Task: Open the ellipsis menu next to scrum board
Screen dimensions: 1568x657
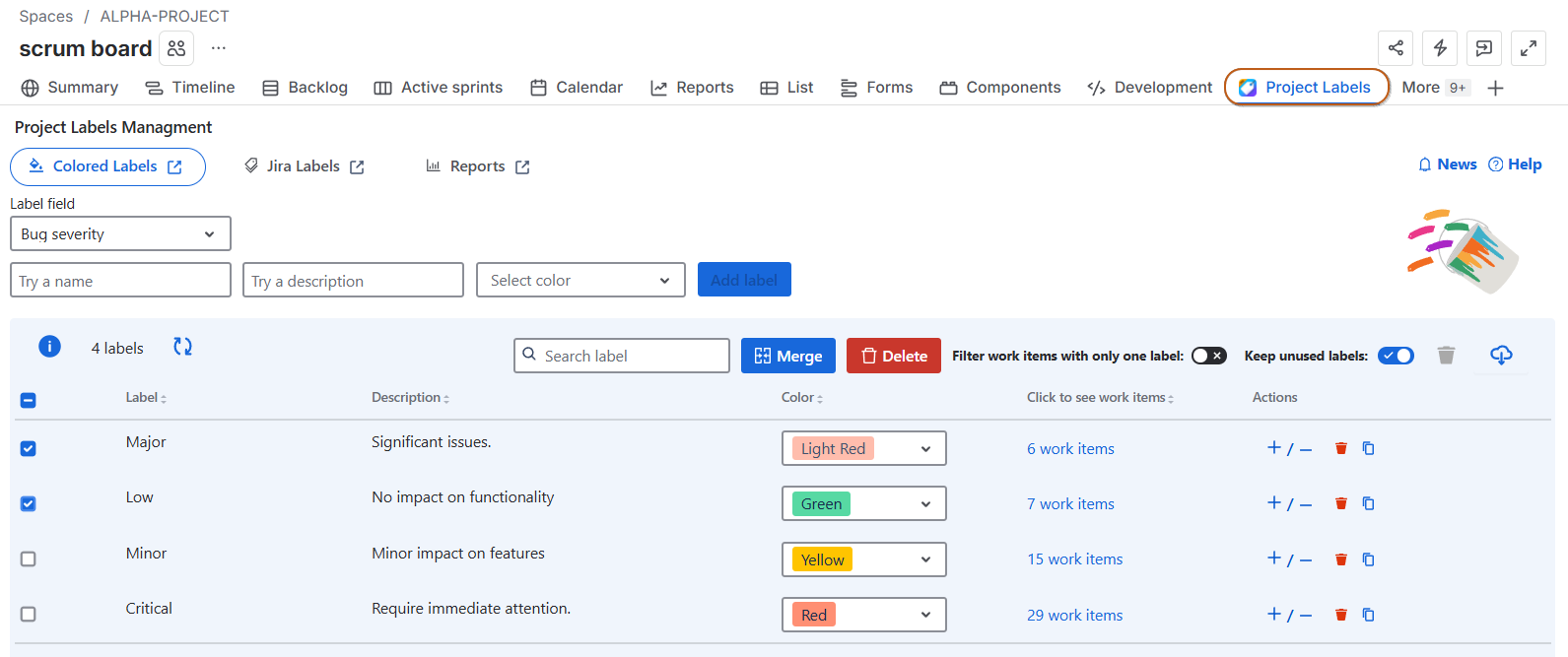Action: (219, 48)
